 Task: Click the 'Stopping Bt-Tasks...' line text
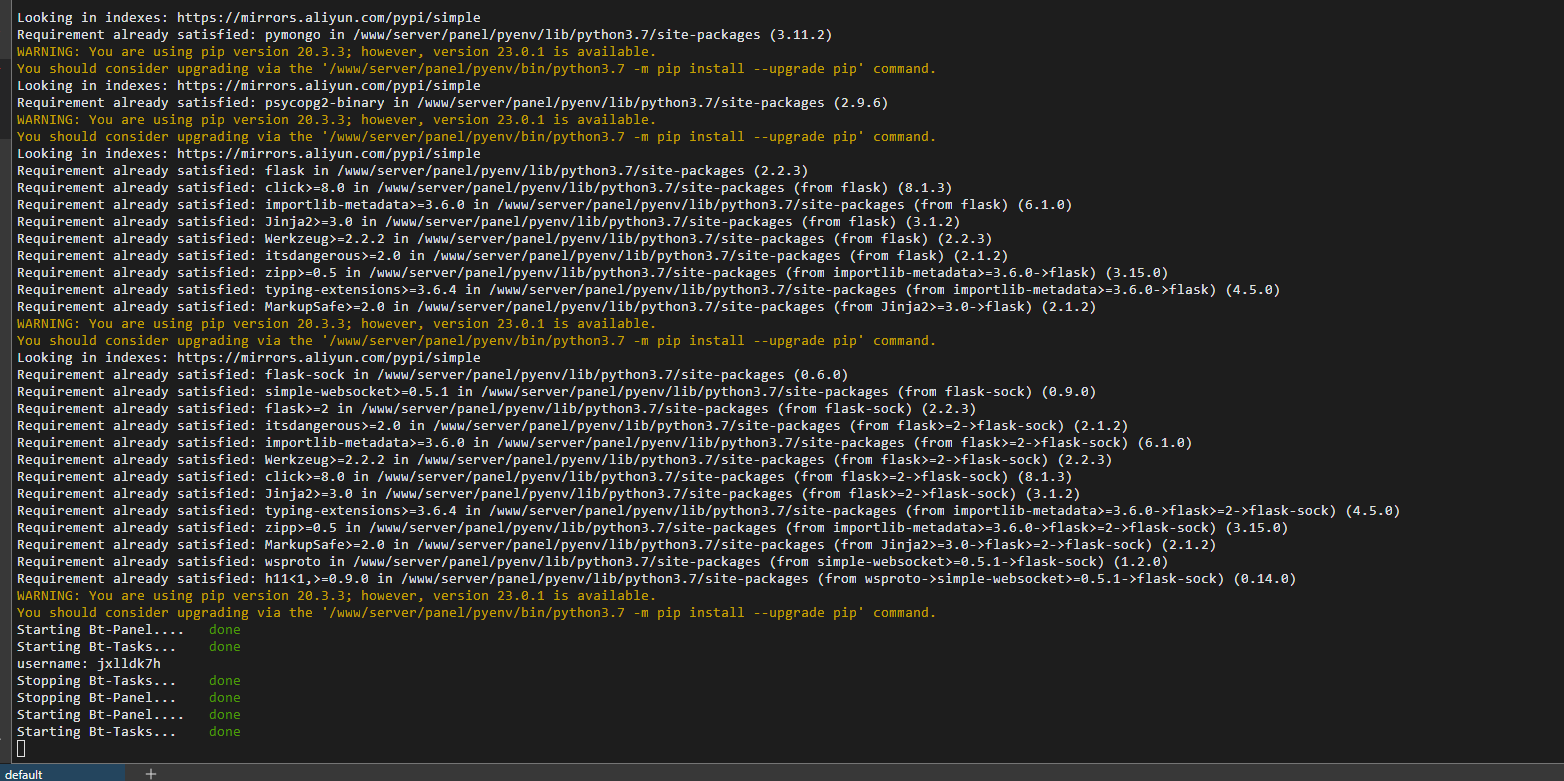click(96, 680)
